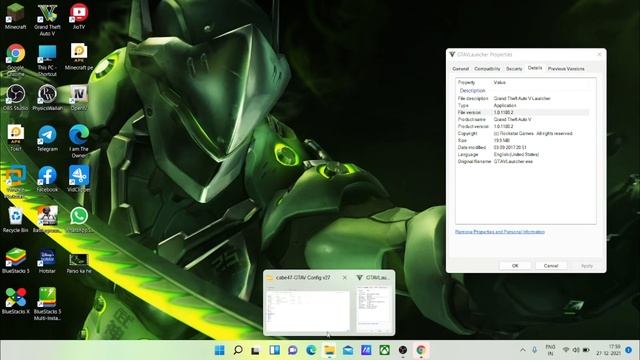Click OK in GTAVLauncher Properties
Screen dimensions: 640x360
[515, 266]
